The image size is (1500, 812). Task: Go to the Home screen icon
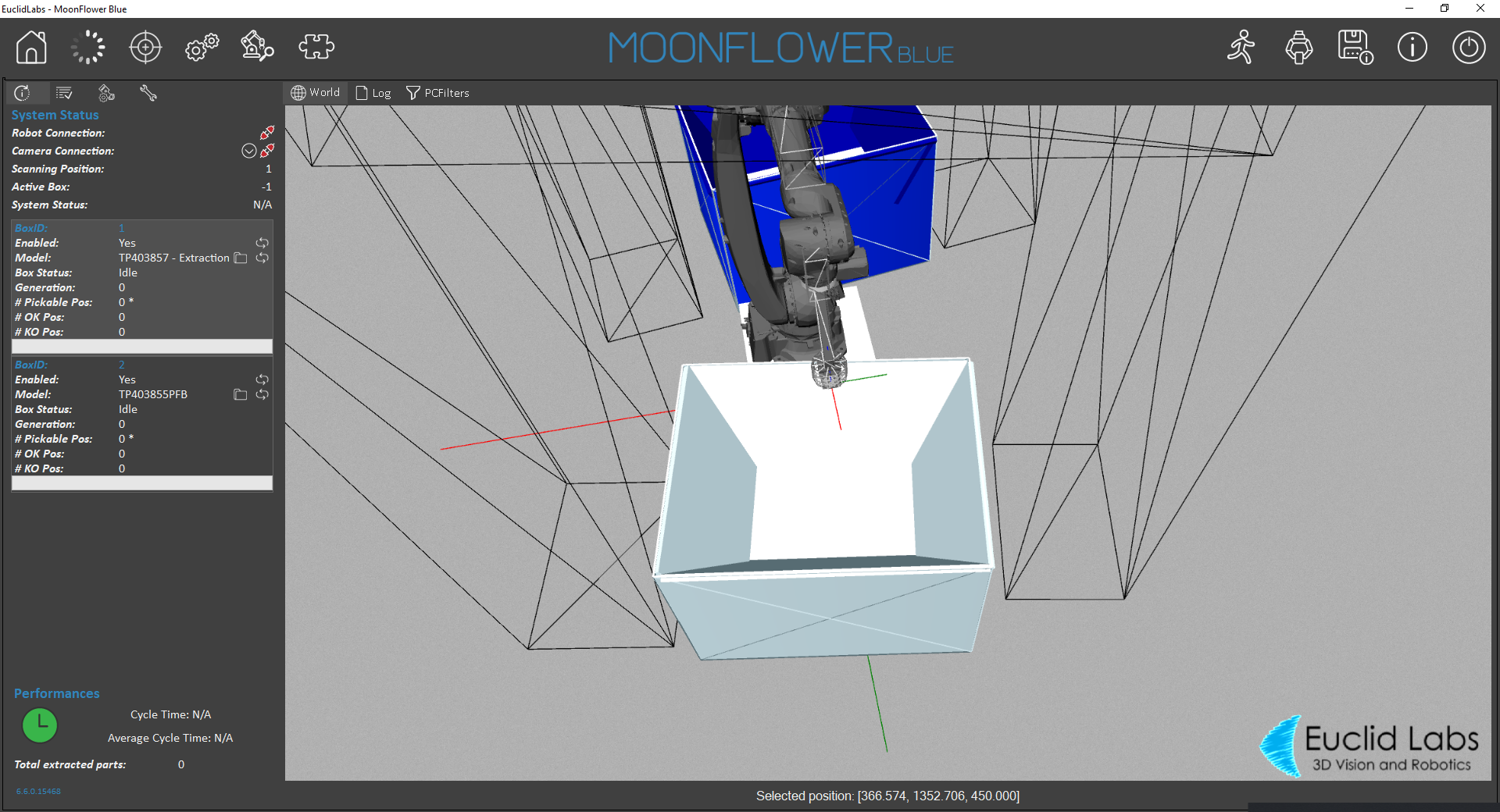[31, 47]
